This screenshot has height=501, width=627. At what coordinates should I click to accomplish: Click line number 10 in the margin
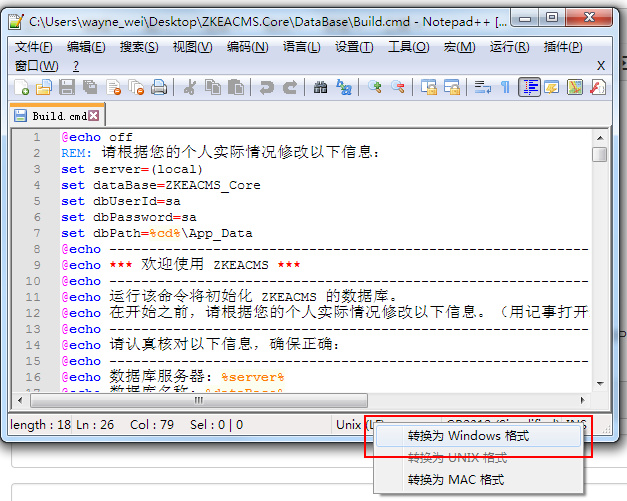click(33, 281)
